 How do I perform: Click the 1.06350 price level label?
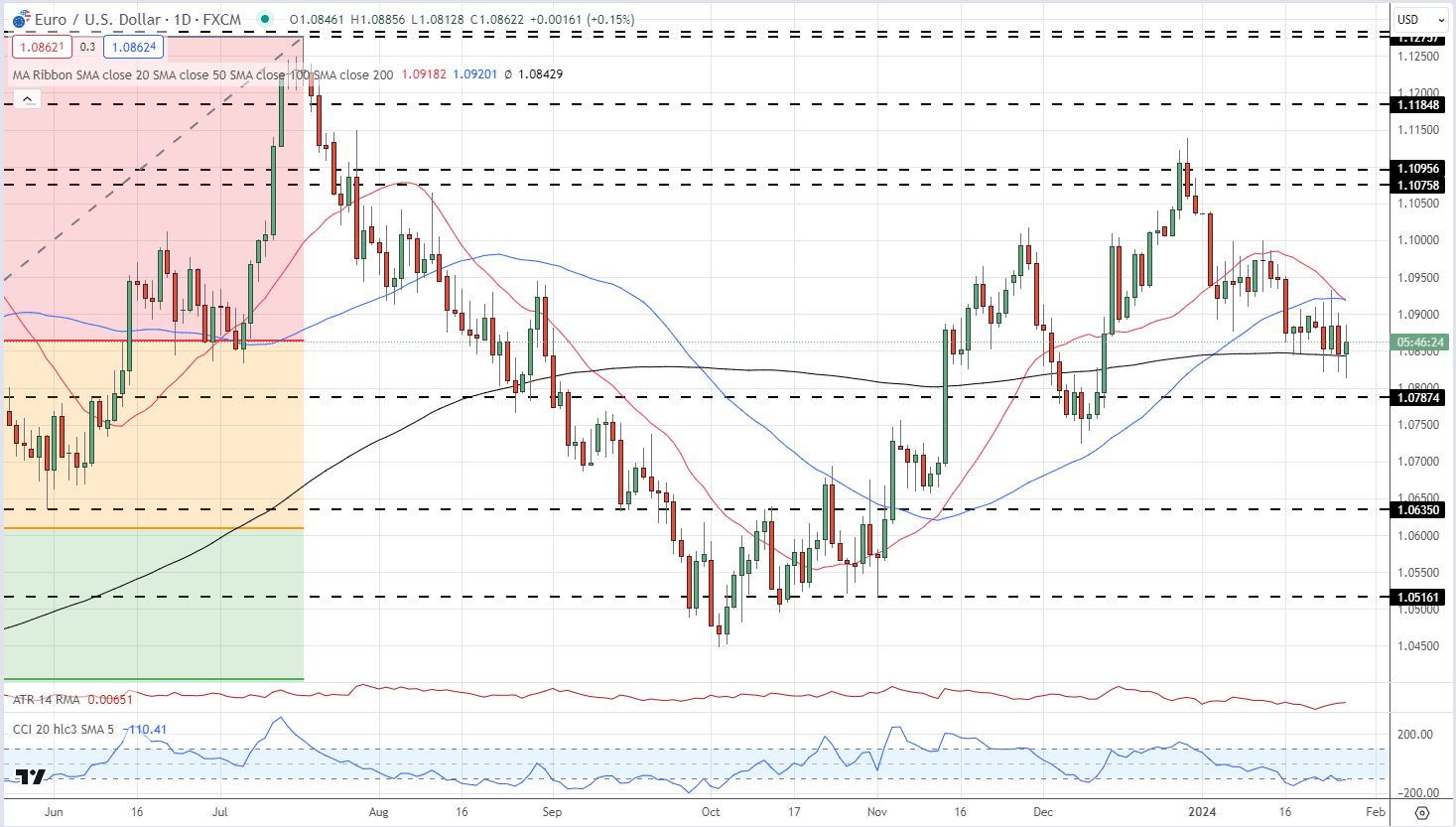(1418, 510)
